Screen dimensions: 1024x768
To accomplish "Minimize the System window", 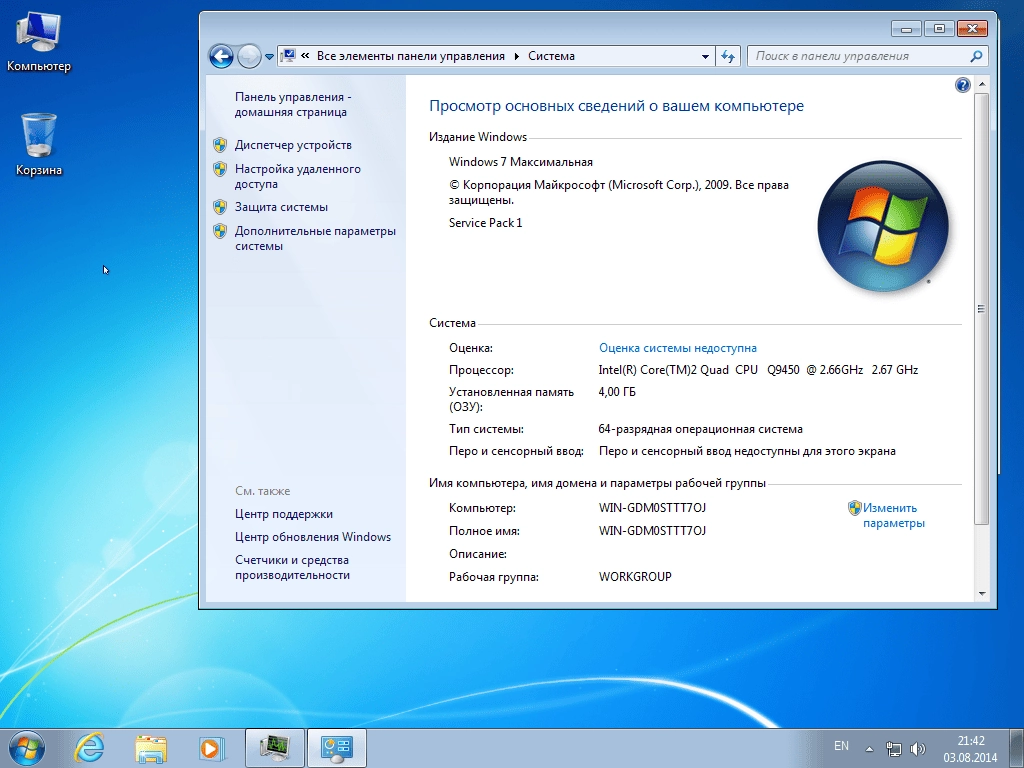I will pos(906,29).
